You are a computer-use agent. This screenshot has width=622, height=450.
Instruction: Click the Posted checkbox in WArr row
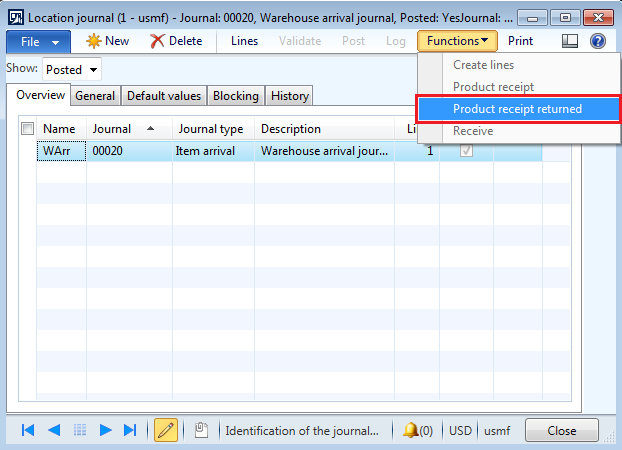pyautogui.click(x=466, y=151)
